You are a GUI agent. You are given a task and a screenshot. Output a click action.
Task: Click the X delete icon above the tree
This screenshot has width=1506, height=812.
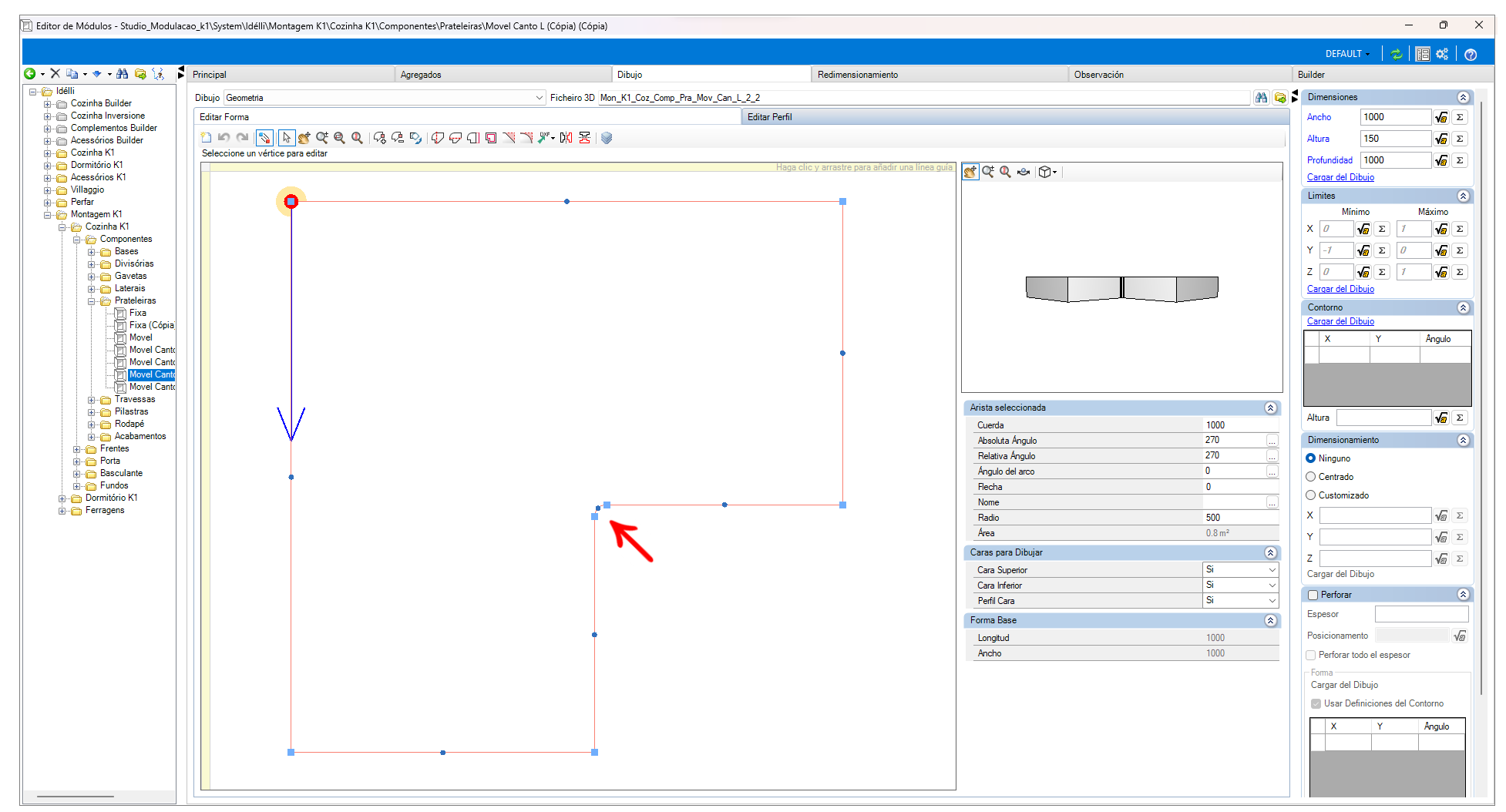point(55,74)
